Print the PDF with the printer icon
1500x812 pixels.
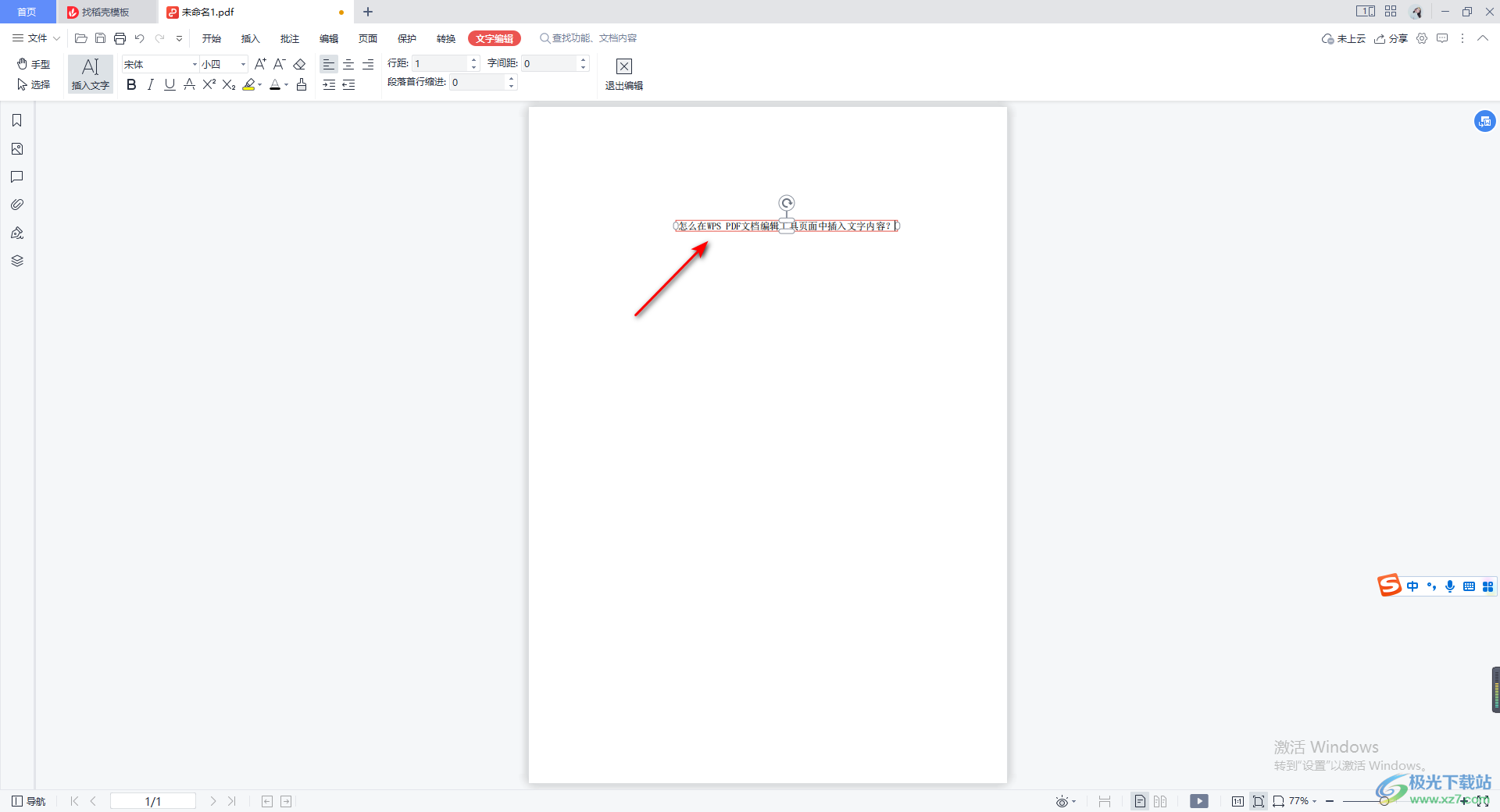(x=120, y=38)
